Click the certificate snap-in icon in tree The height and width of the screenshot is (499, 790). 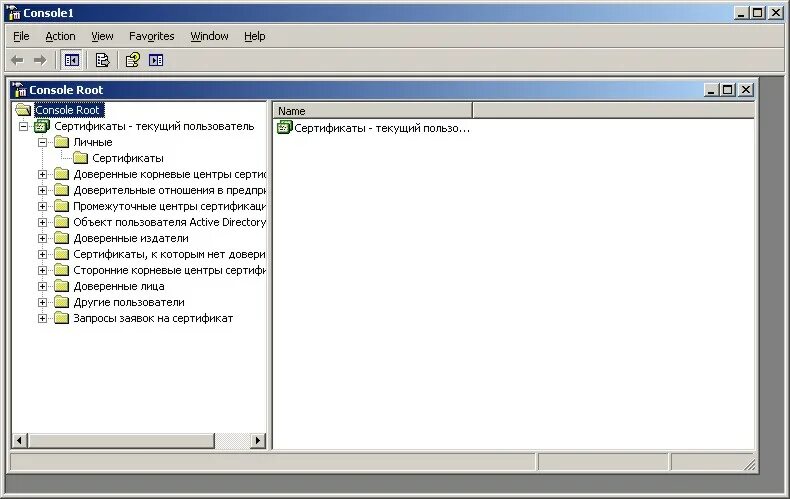point(42,126)
